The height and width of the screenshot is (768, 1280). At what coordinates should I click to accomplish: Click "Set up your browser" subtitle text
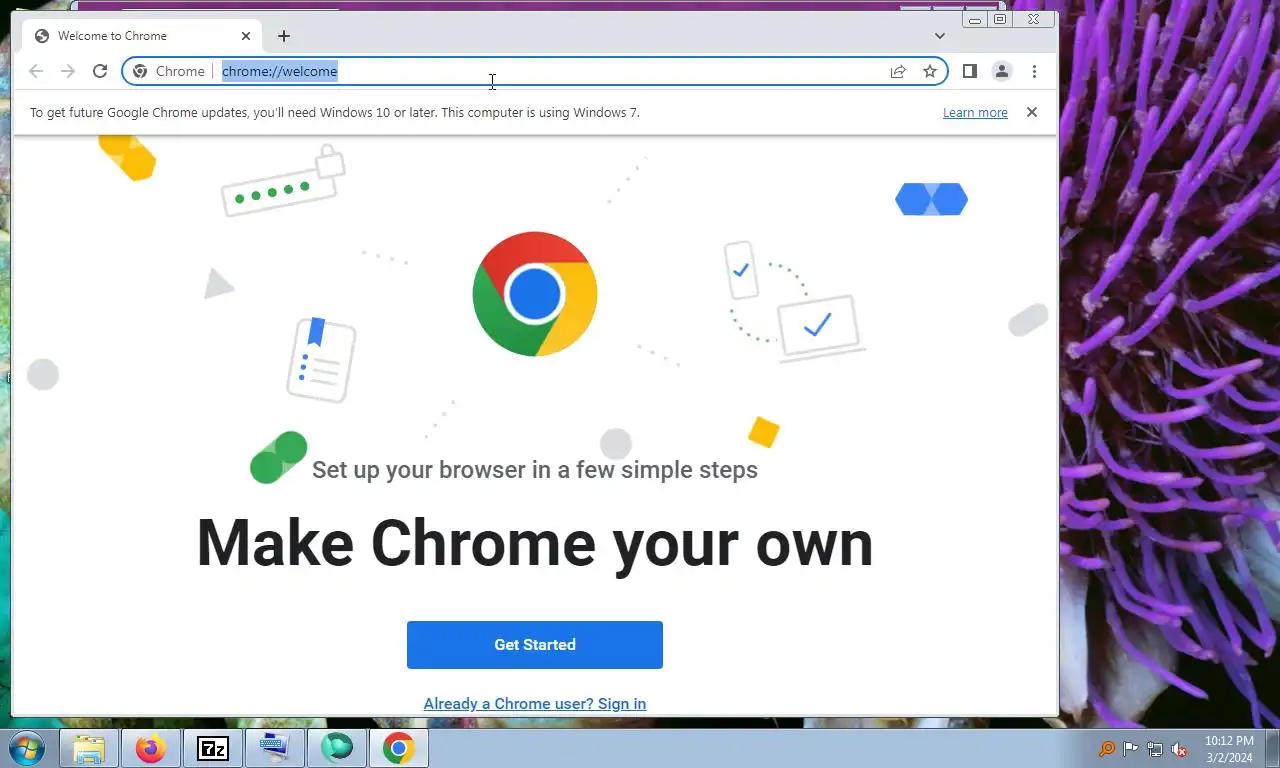tap(535, 470)
